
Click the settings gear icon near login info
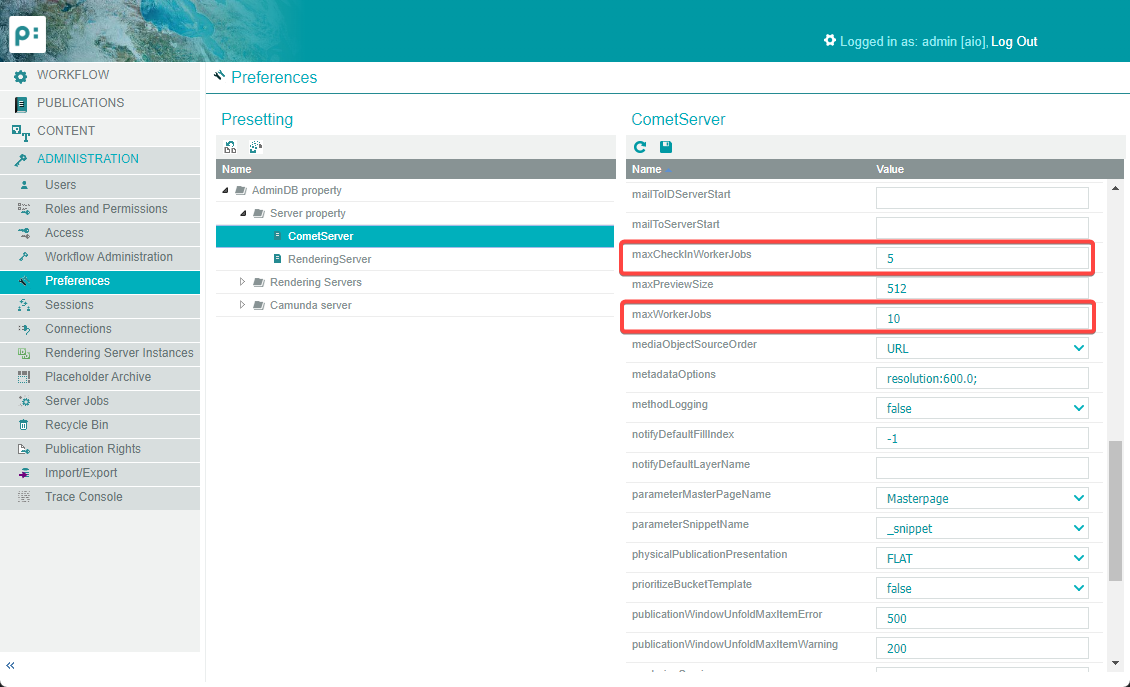(829, 41)
